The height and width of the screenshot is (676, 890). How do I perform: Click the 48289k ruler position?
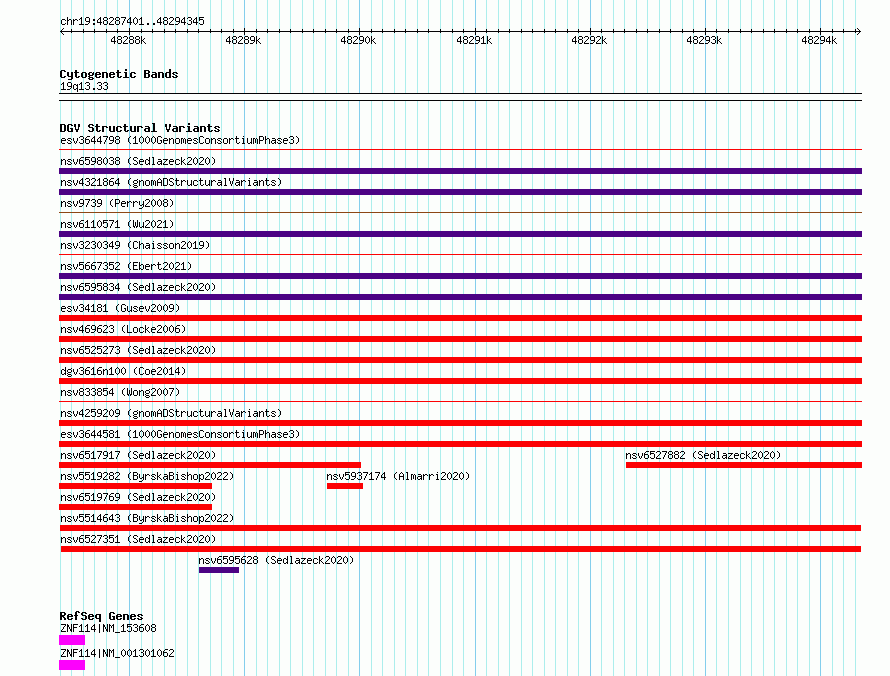pyautogui.click(x=244, y=40)
